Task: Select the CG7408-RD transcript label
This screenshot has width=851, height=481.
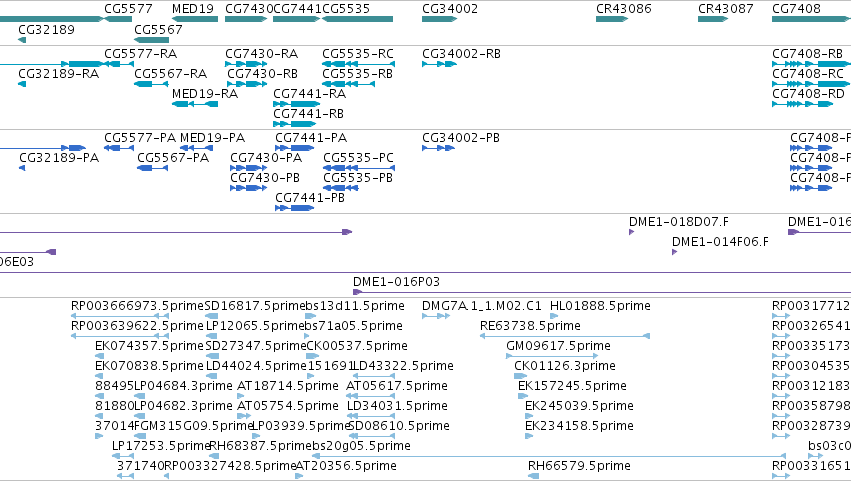Action: tap(808, 94)
